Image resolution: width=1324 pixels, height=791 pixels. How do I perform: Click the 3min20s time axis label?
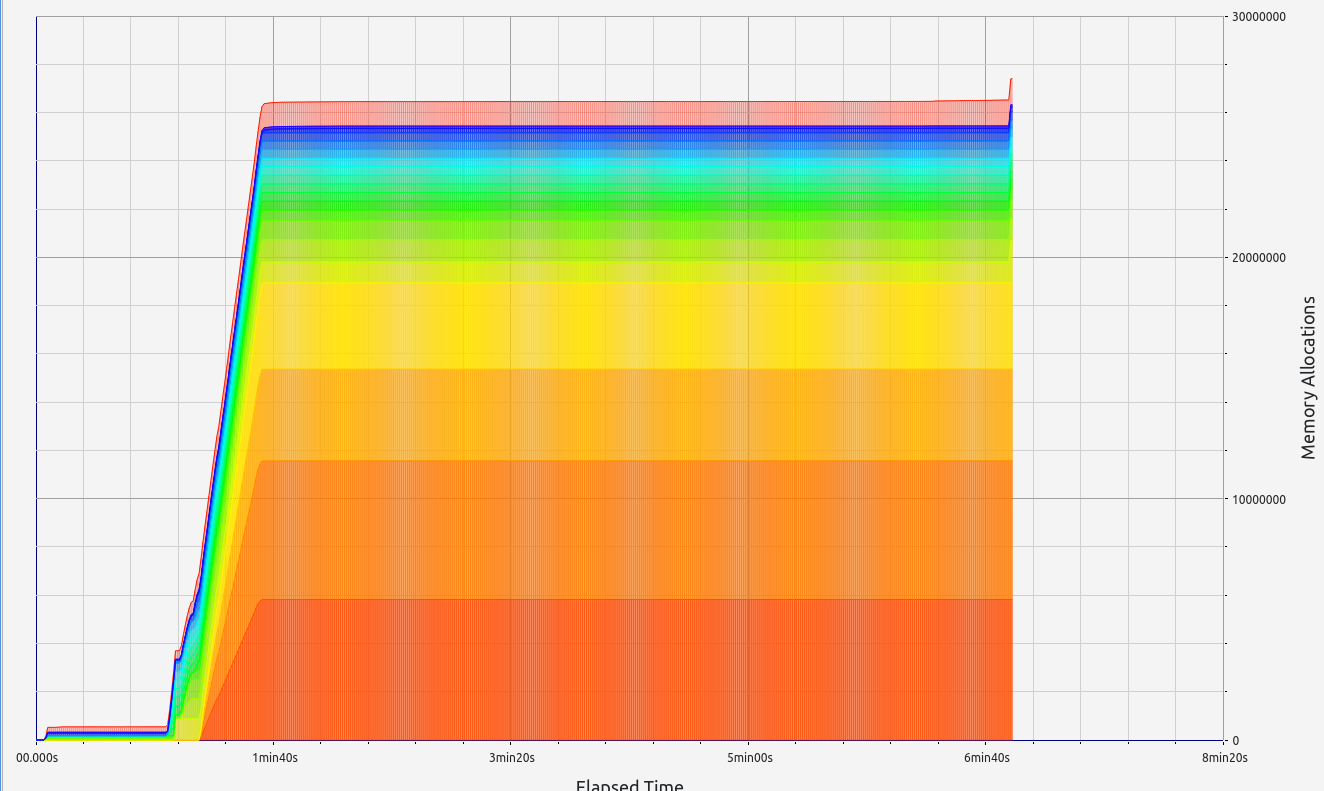(511, 759)
